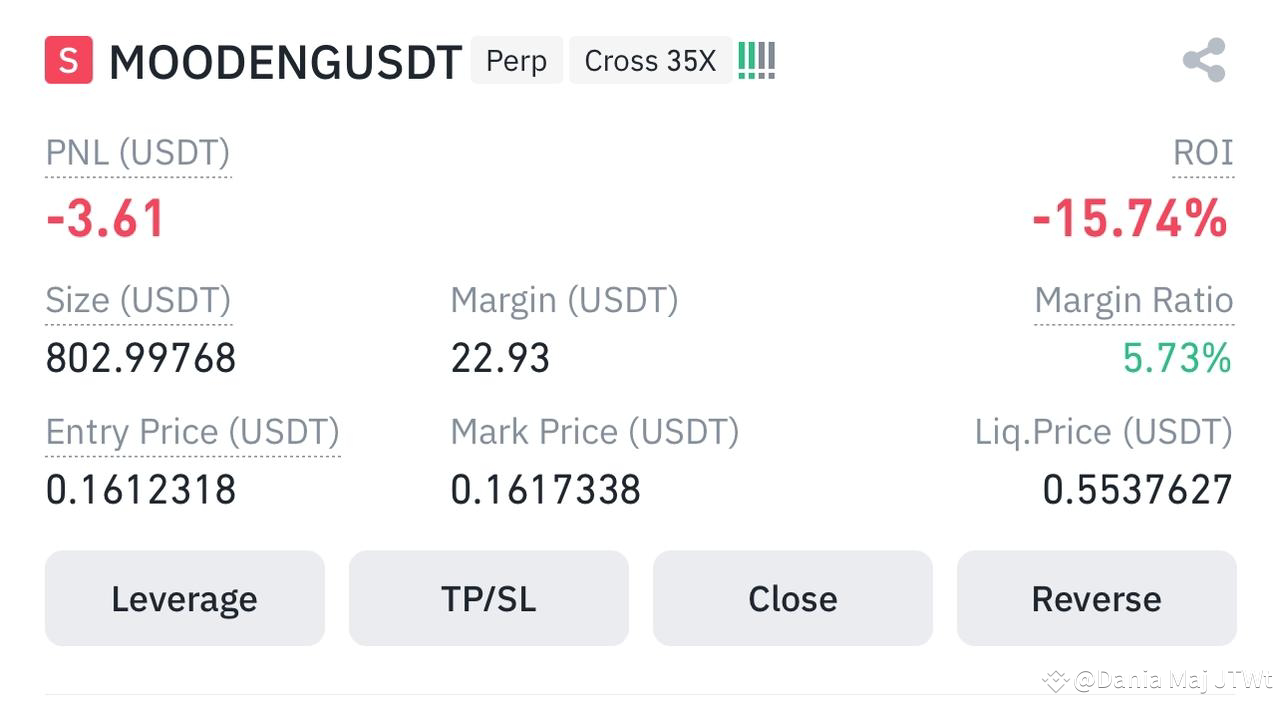The width and height of the screenshot is (1280, 702).
Task: Open the Cross 35X margin mode selector
Action: point(649,60)
